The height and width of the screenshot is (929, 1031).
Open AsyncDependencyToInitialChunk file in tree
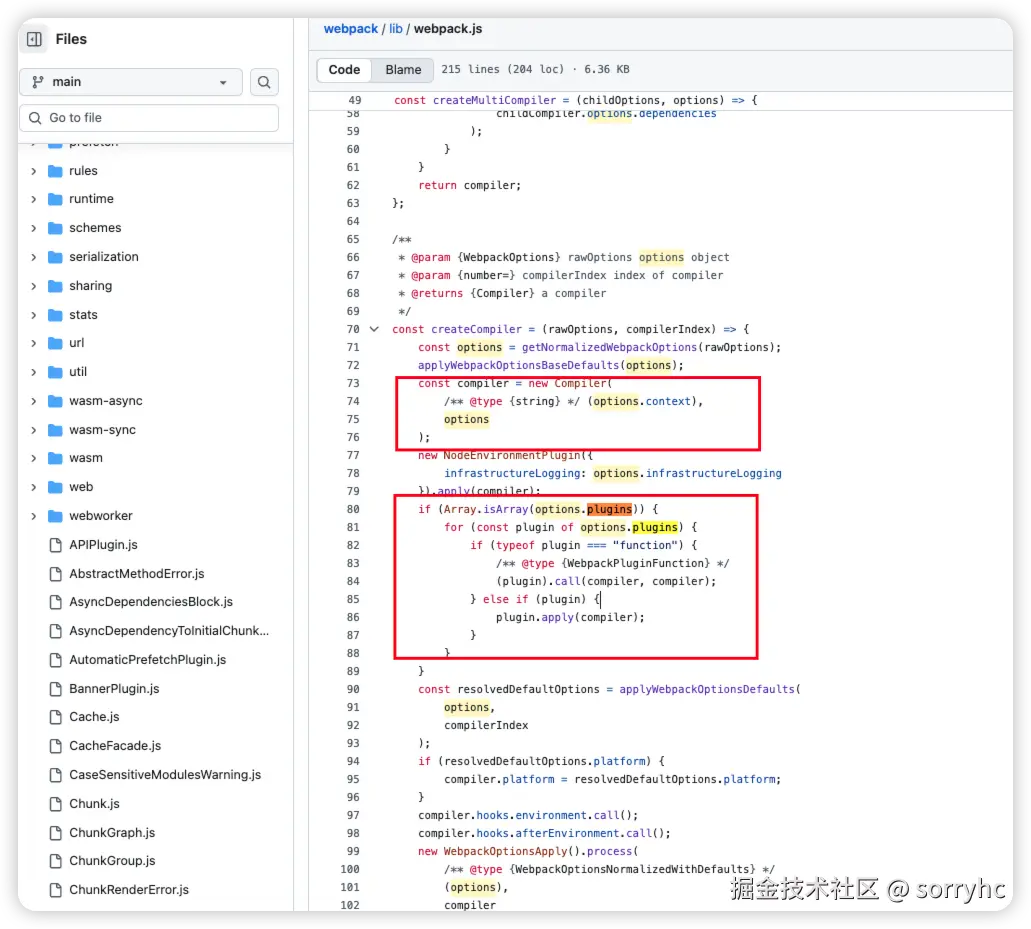pyautogui.click(x=169, y=631)
